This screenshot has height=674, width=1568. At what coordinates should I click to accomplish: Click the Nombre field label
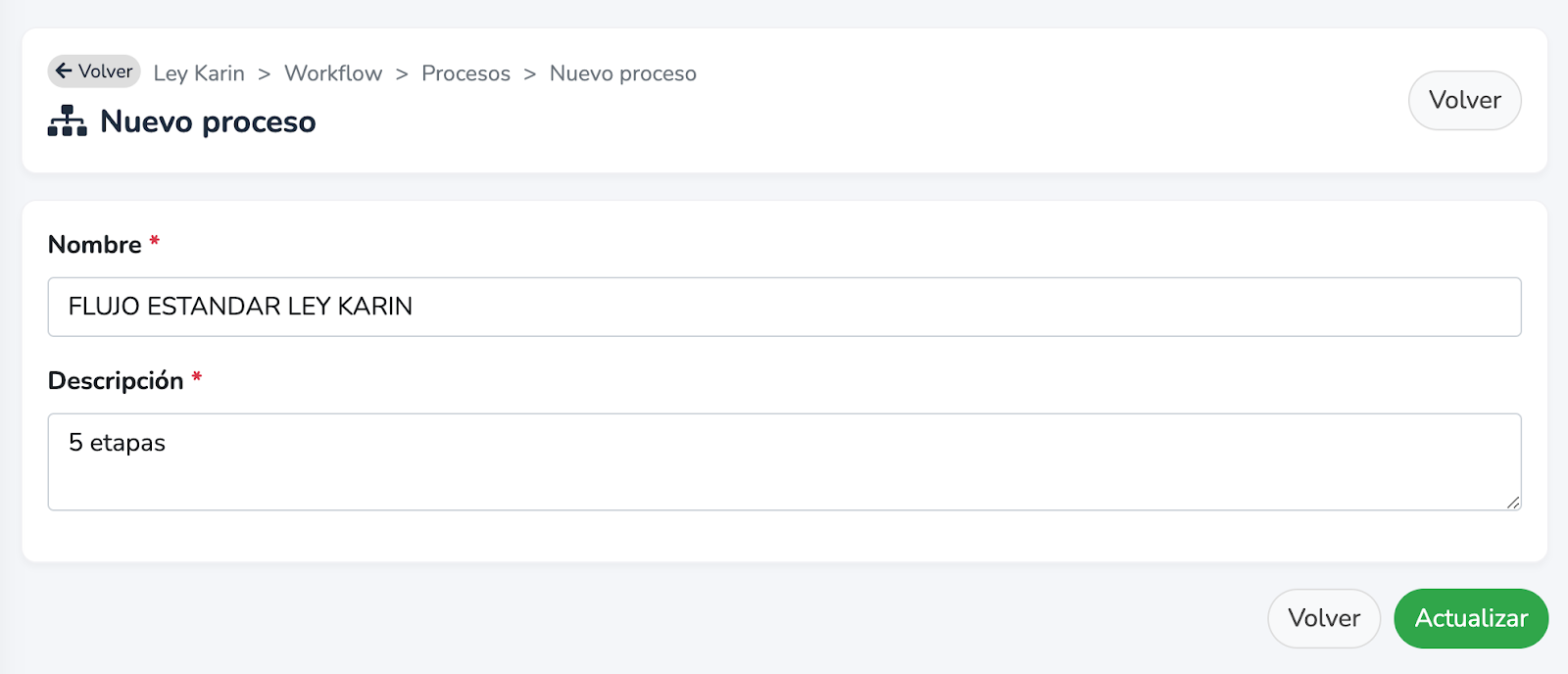coord(95,245)
